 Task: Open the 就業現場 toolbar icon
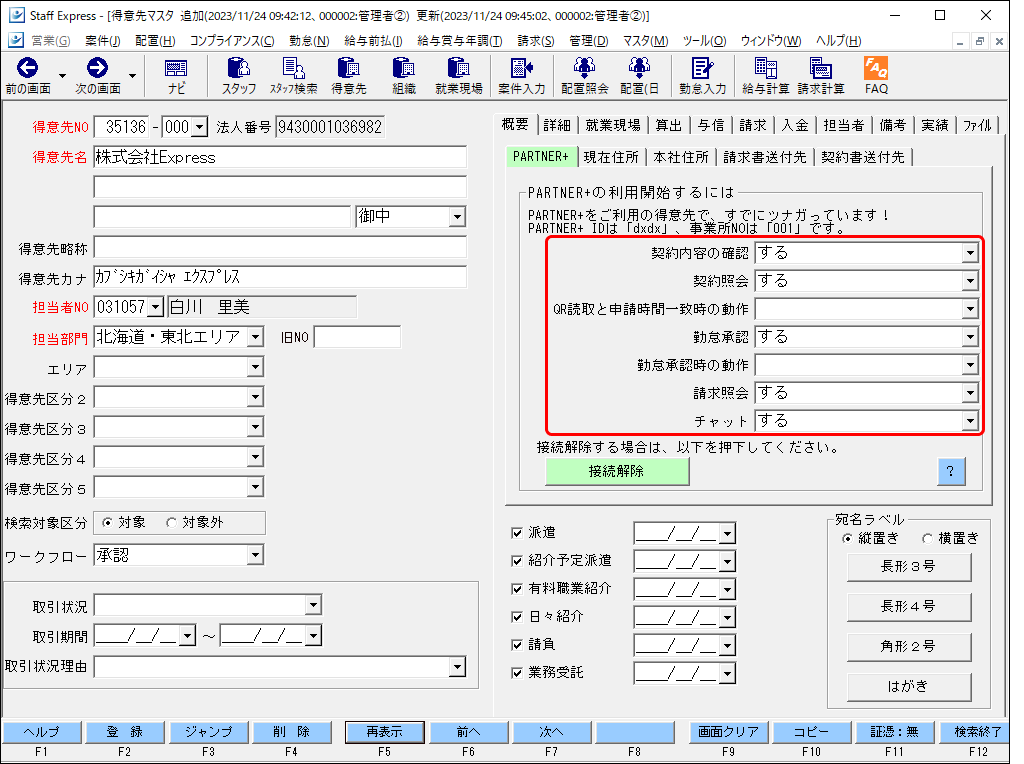458,68
